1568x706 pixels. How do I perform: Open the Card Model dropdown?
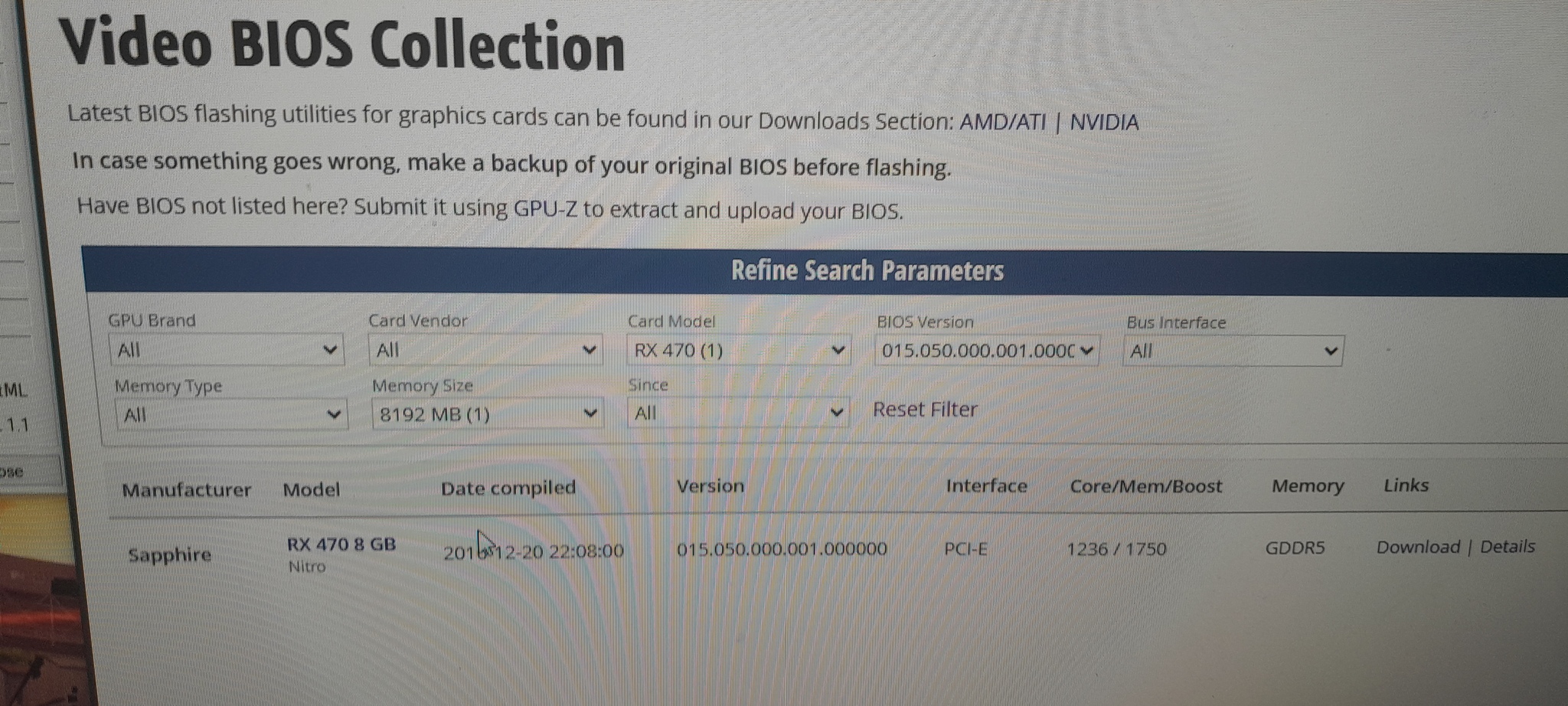tap(738, 351)
